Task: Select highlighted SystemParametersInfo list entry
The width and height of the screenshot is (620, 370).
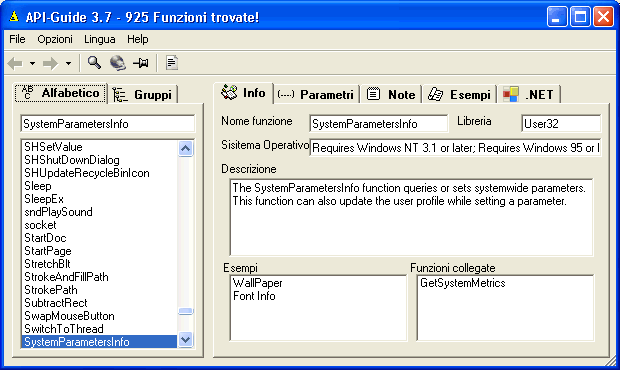Action: point(100,342)
